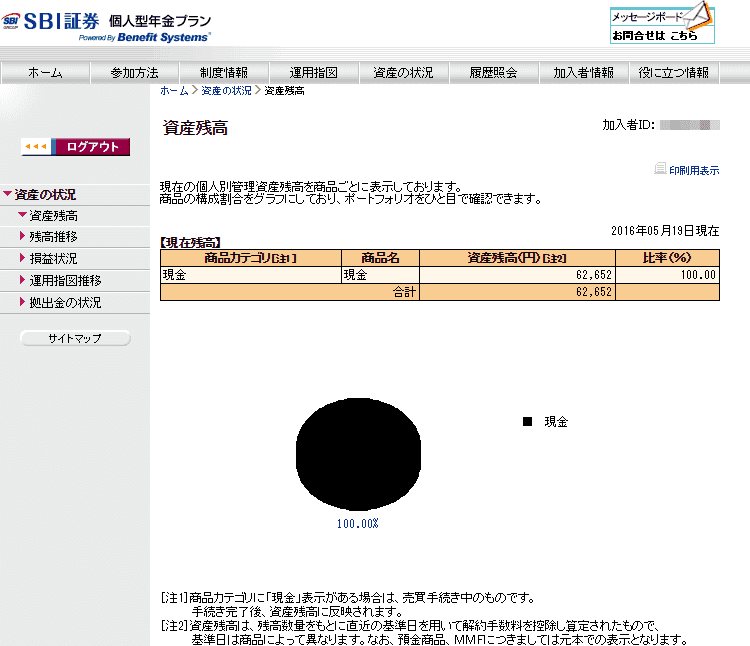The width and height of the screenshot is (750, 646).
Task: Click the printer icon beside 印刷用表示
Action: click(x=661, y=168)
